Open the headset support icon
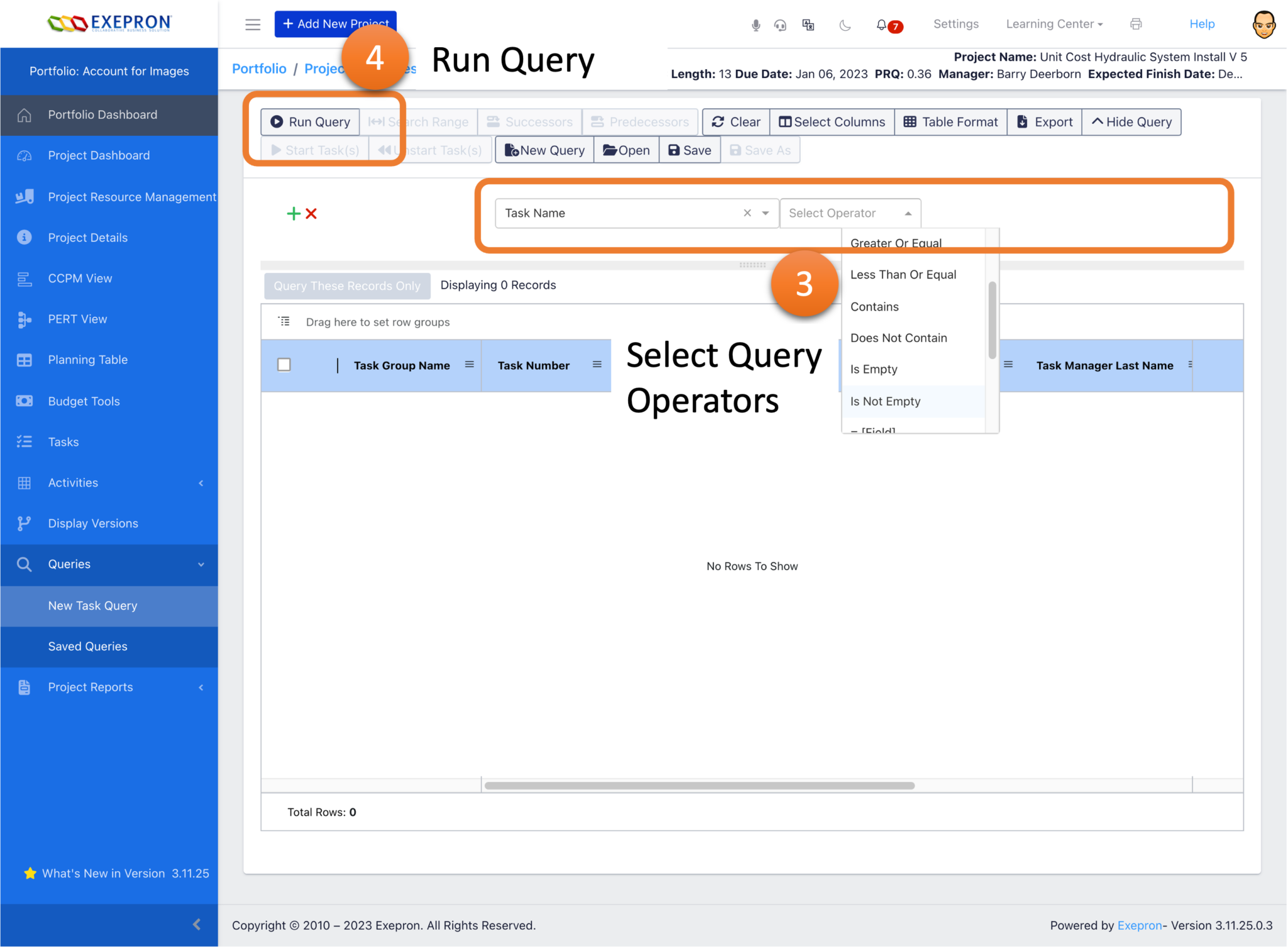Screen dimensions: 1288x948 coord(780,25)
